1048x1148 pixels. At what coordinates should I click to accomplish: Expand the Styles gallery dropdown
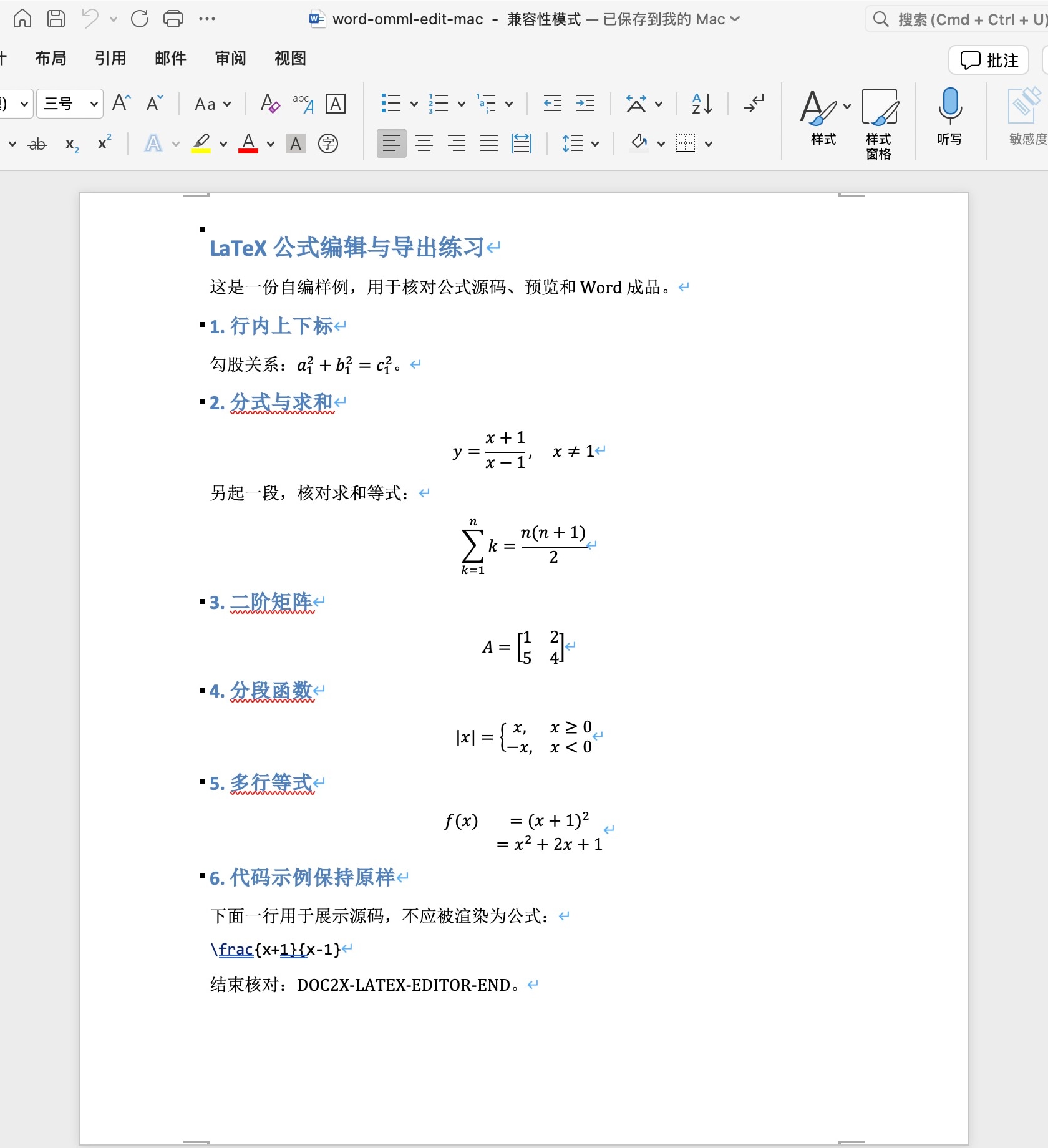pos(847,106)
